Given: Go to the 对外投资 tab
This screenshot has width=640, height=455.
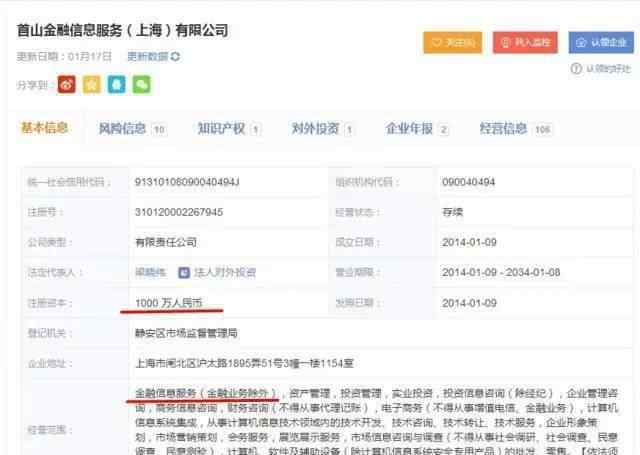Looking at the screenshot, I should pyautogui.click(x=322, y=129).
